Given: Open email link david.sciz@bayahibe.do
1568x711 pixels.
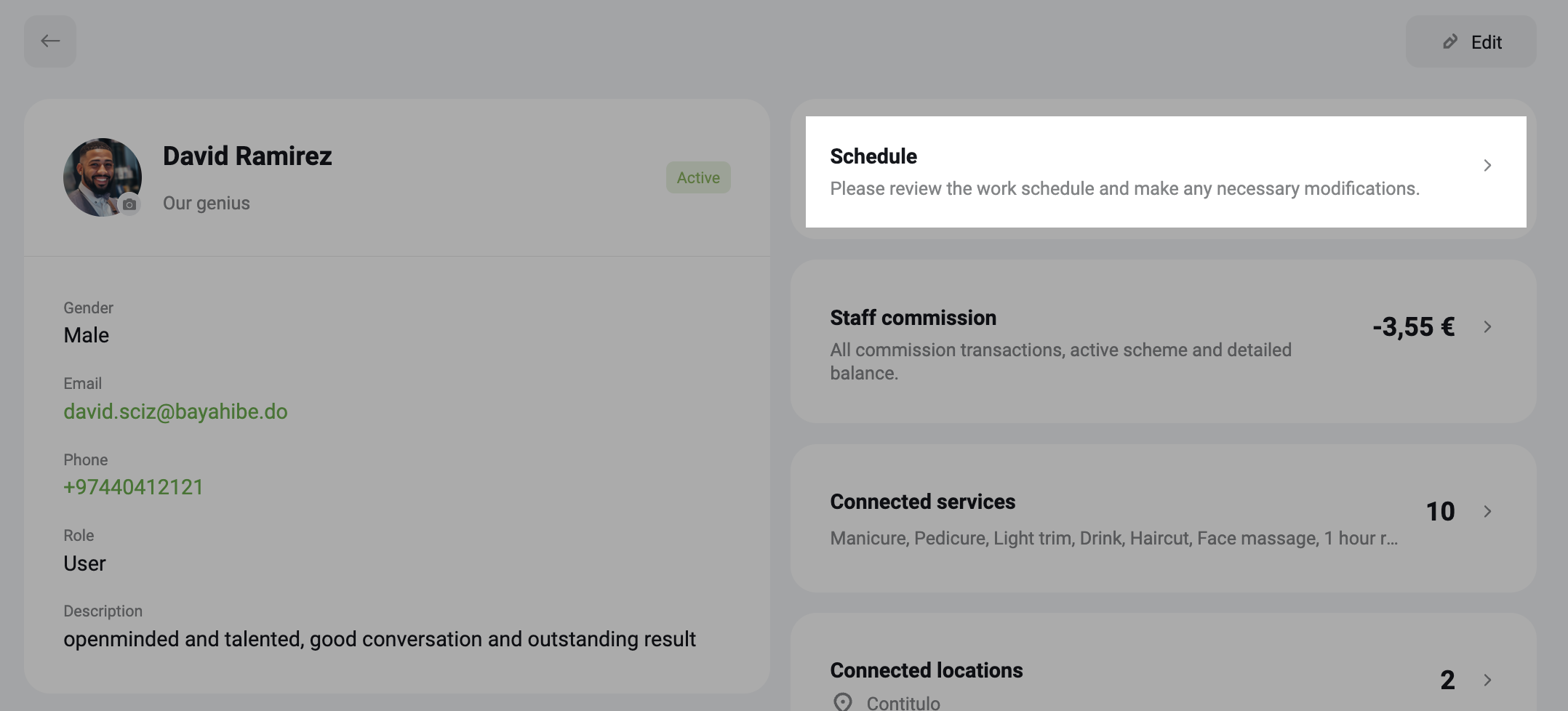Looking at the screenshot, I should point(175,411).
